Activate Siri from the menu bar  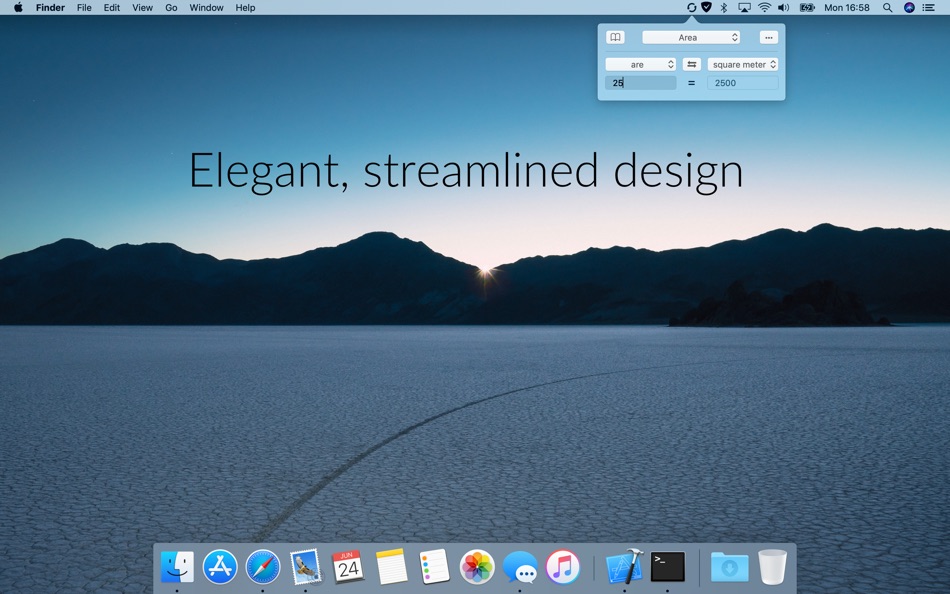tap(909, 8)
